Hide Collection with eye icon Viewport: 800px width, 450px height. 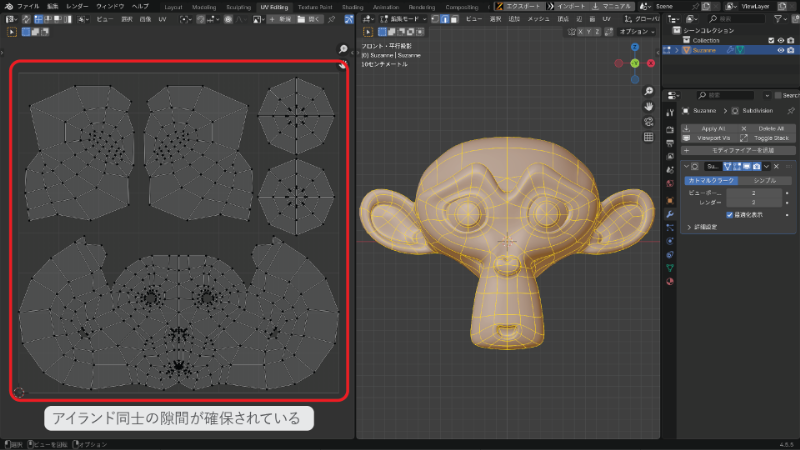[x=781, y=40]
